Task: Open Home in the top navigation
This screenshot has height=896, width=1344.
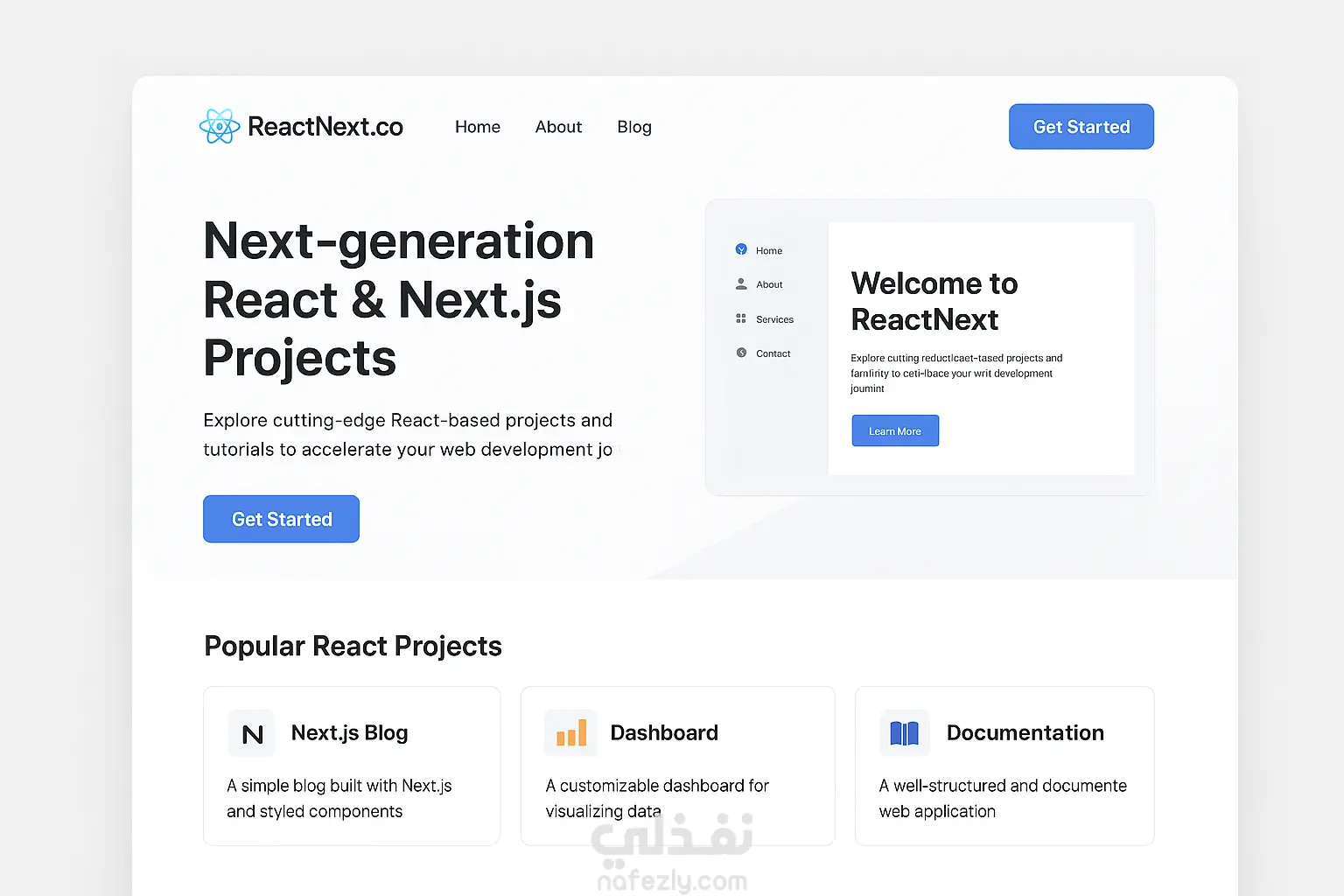Action: pos(478,127)
